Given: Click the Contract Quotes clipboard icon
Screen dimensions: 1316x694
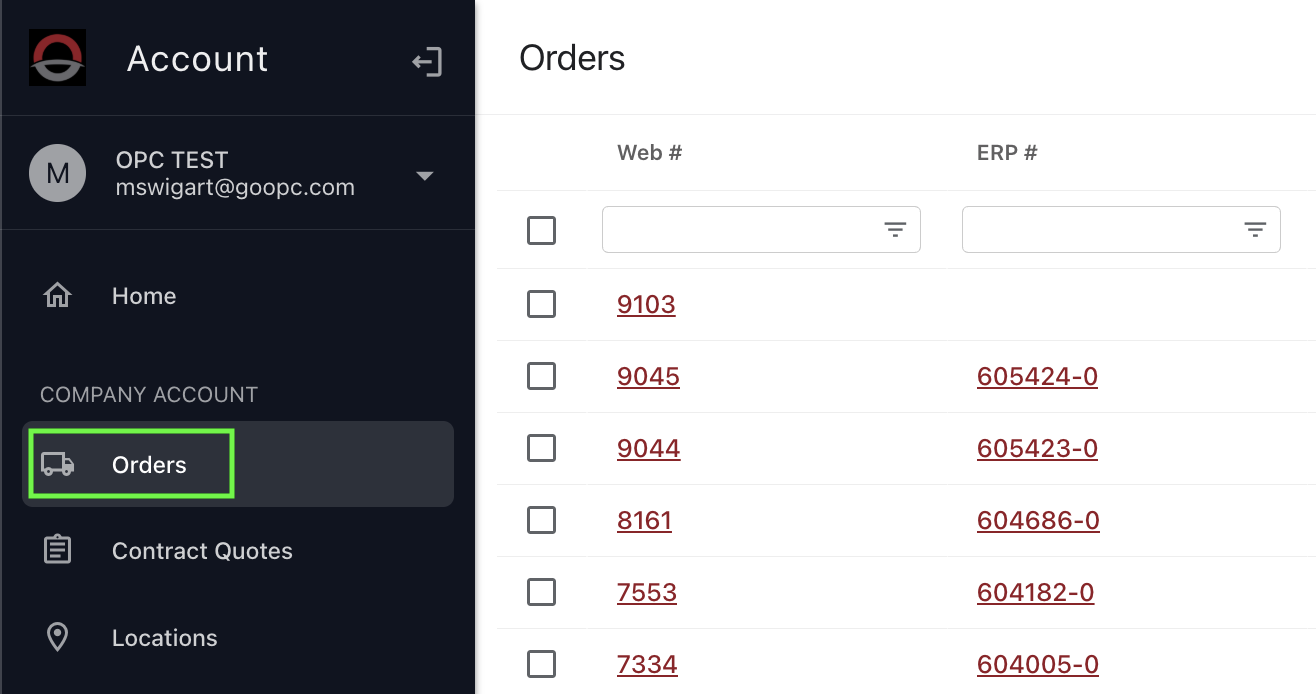Looking at the screenshot, I should pos(57,549).
